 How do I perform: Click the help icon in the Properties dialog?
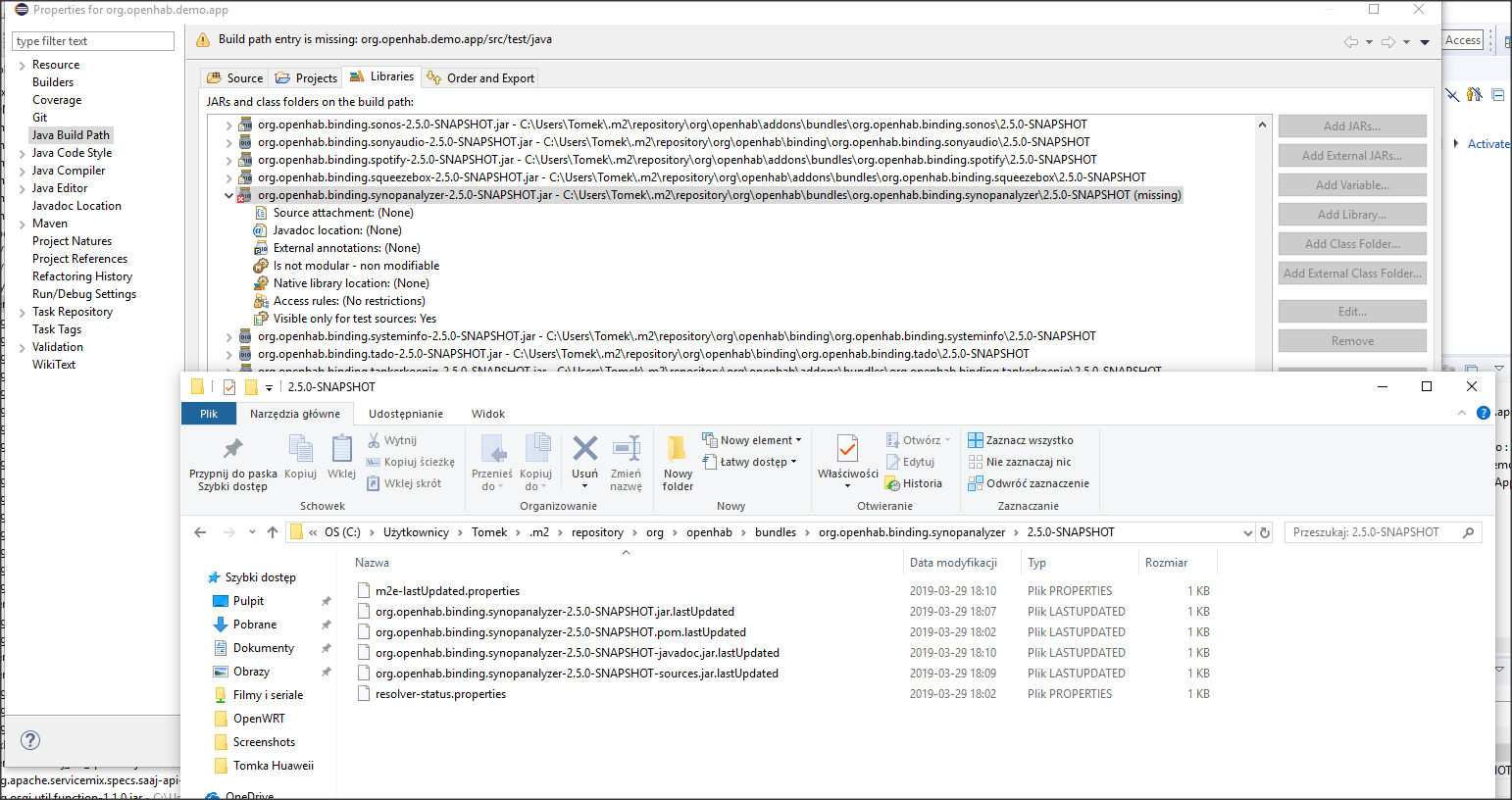tap(30, 740)
